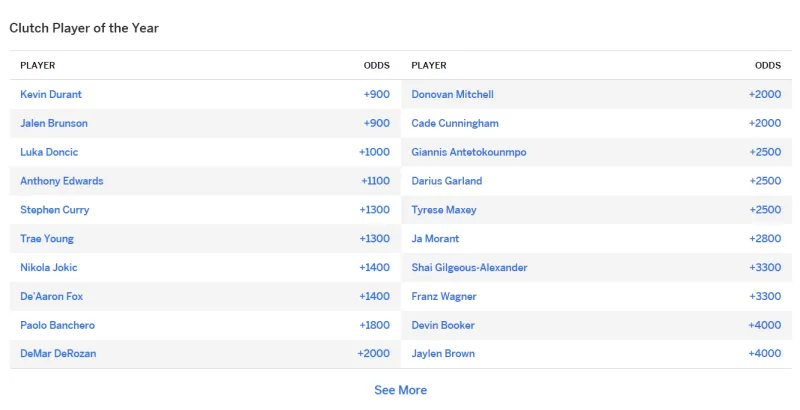The height and width of the screenshot is (410, 800).
Task: Click De'Aaron Fox player link
Action: point(53,297)
